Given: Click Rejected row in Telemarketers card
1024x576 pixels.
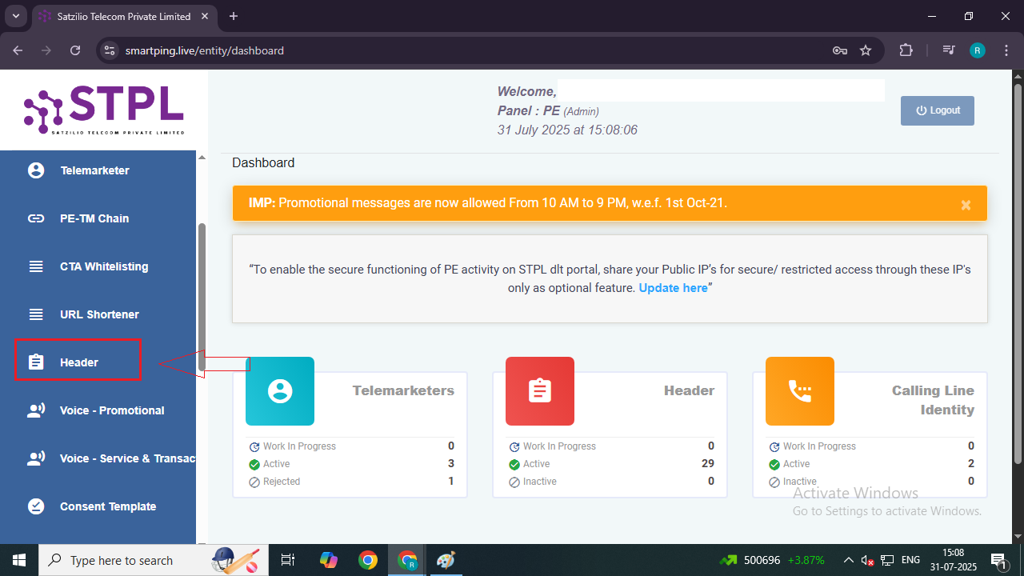Looking at the screenshot, I should pyautogui.click(x=350, y=481).
